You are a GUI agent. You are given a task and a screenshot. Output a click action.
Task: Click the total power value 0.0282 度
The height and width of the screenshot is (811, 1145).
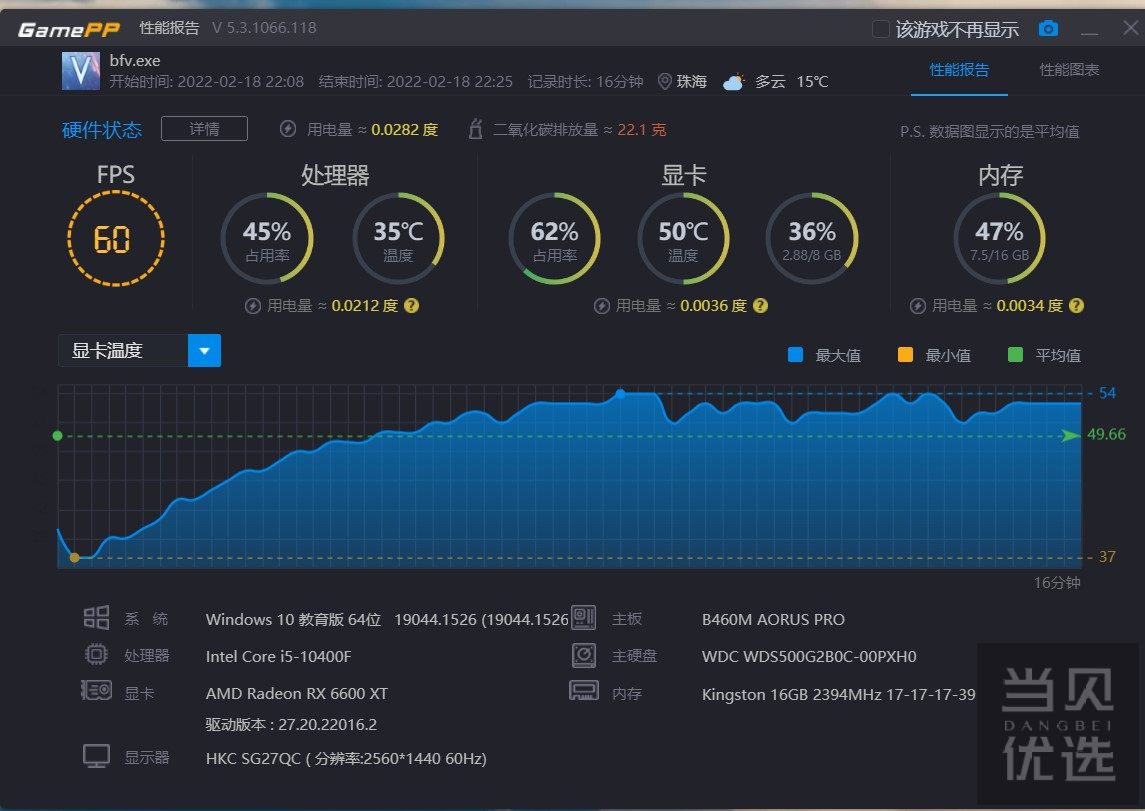pyautogui.click(x=405, y=130)
